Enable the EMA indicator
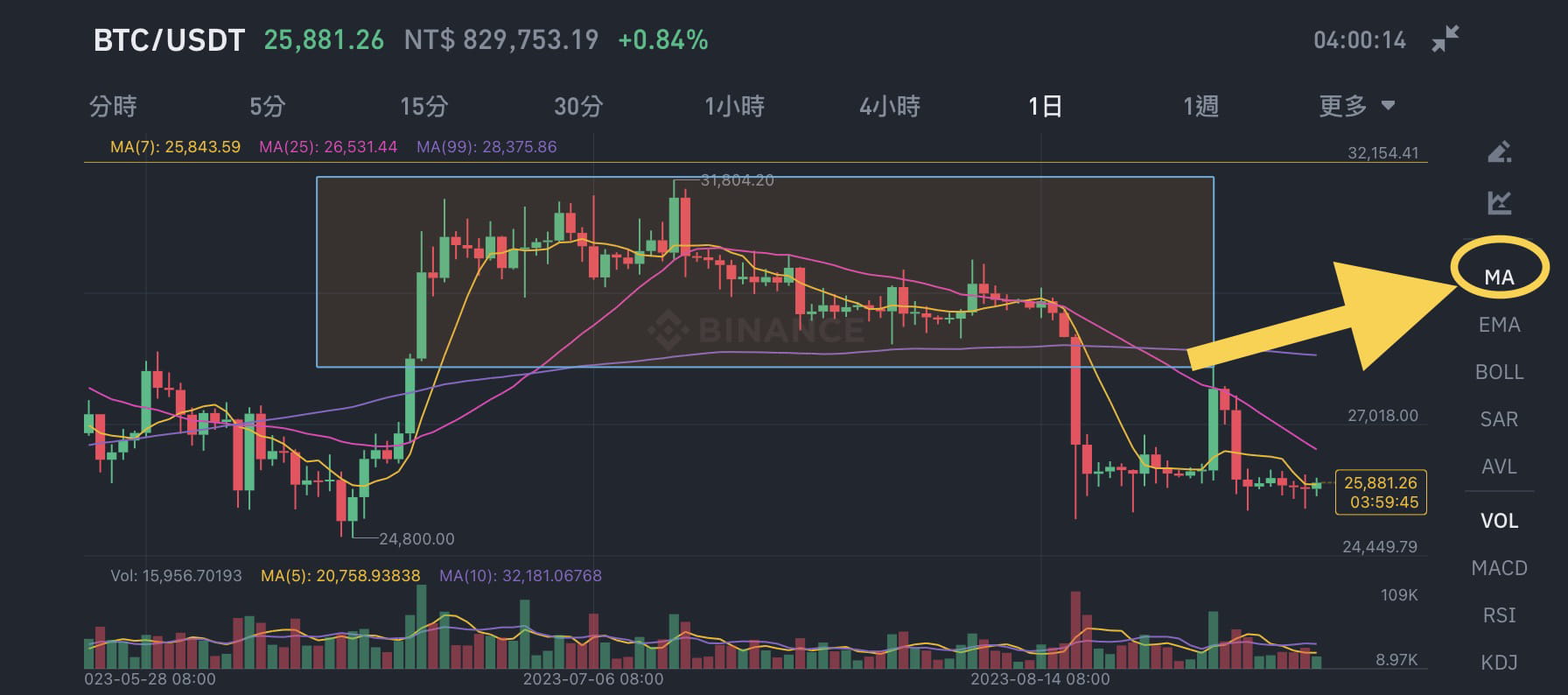 coord(1500,324)
